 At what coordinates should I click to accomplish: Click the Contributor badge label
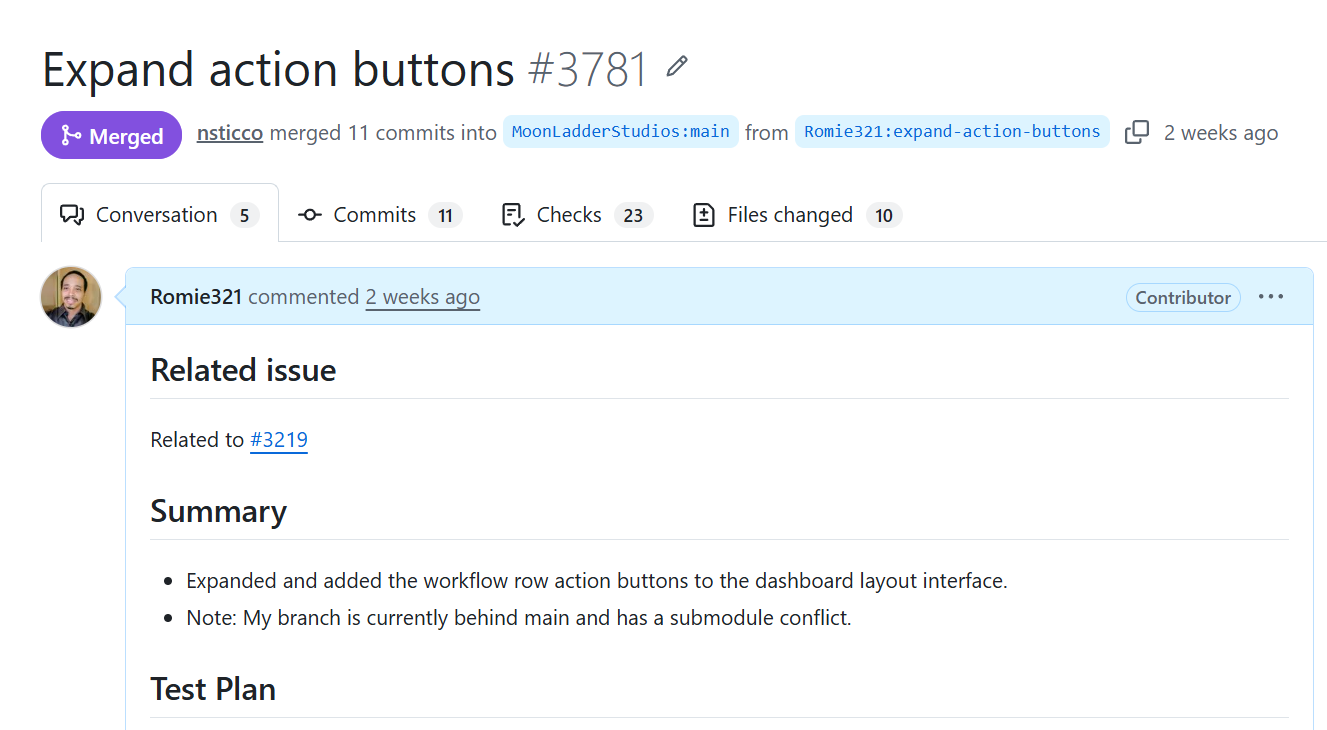[x=1183, y=297]
